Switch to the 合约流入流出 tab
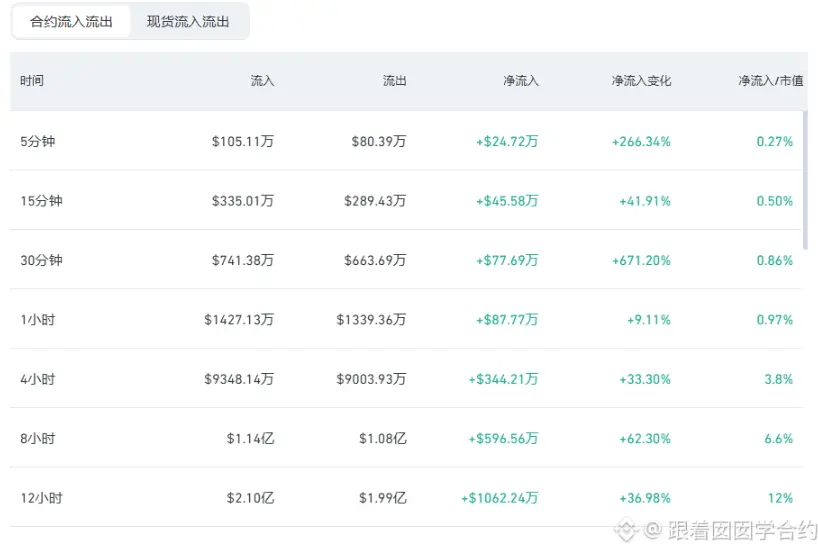 [x=71, y=21]
